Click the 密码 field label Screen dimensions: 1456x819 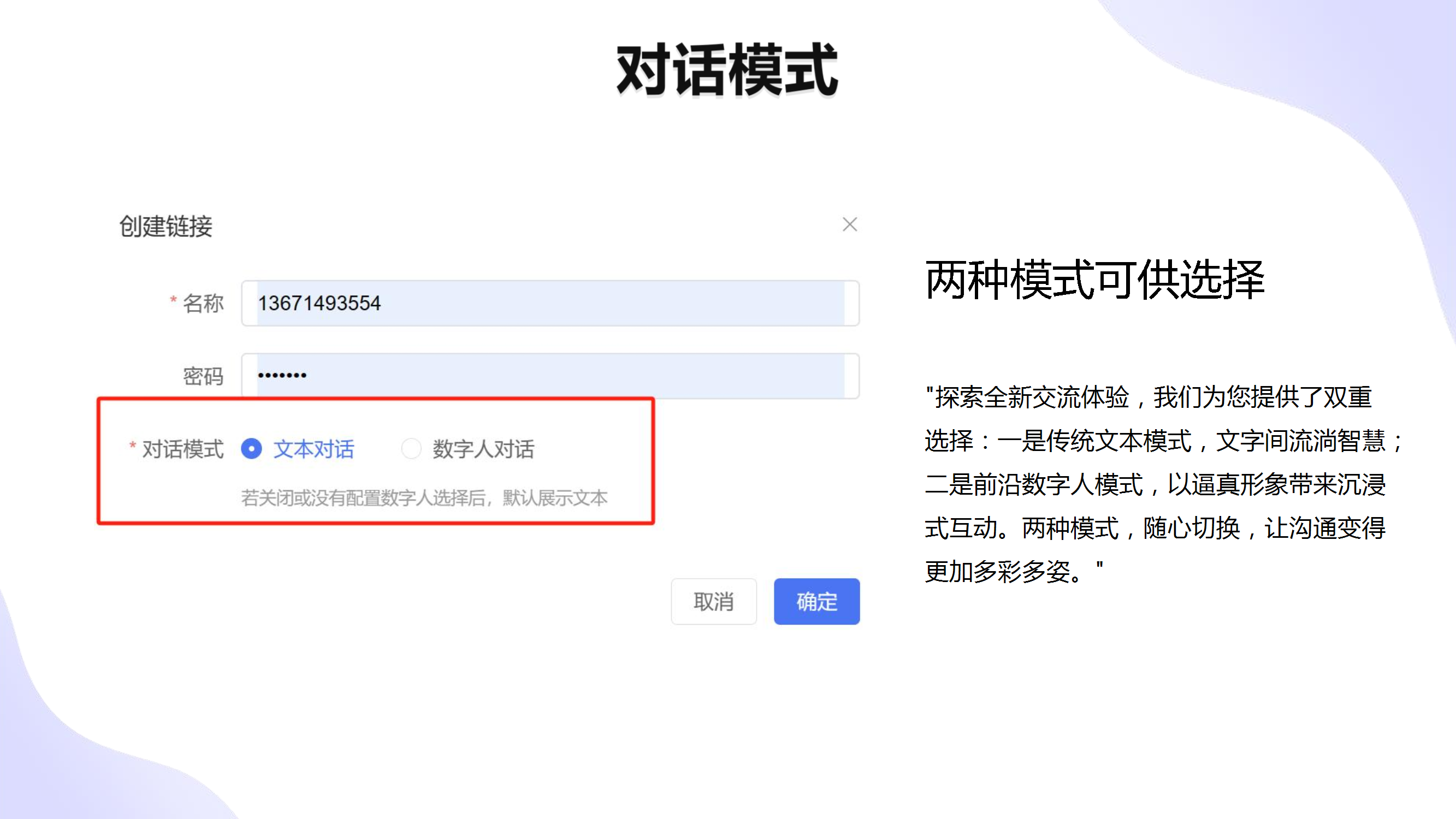coord(203,376)
